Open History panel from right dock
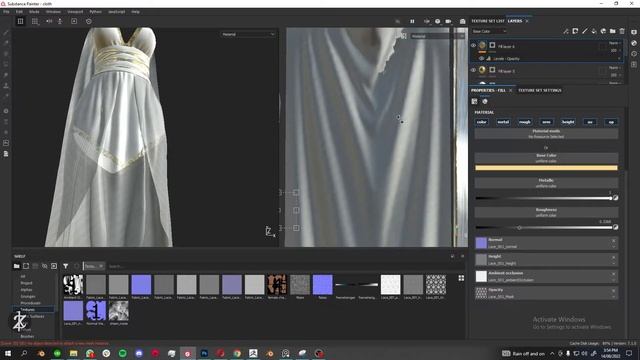 tap(634, 53)
